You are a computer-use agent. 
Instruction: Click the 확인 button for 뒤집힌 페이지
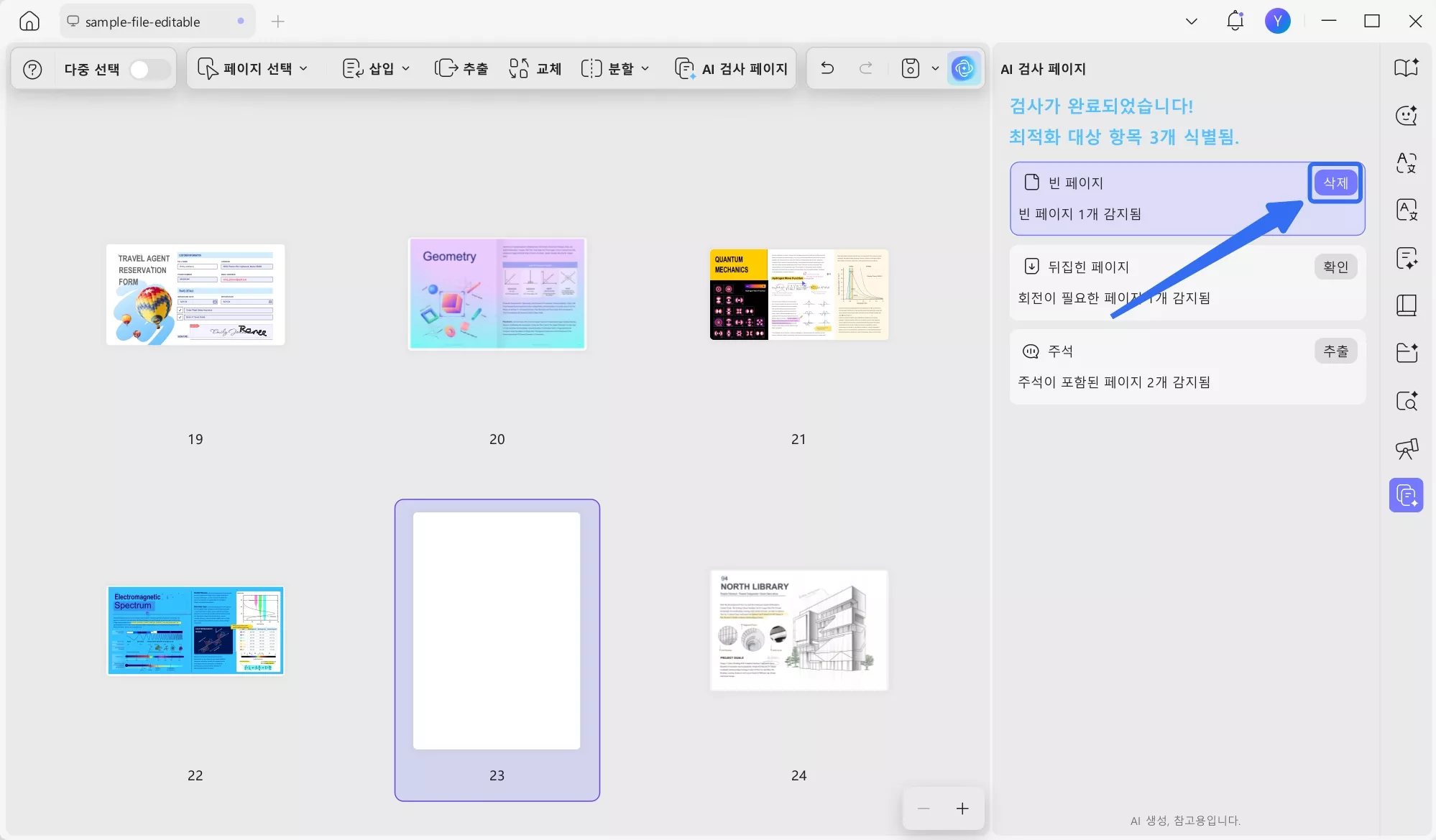click(1335, 266)
